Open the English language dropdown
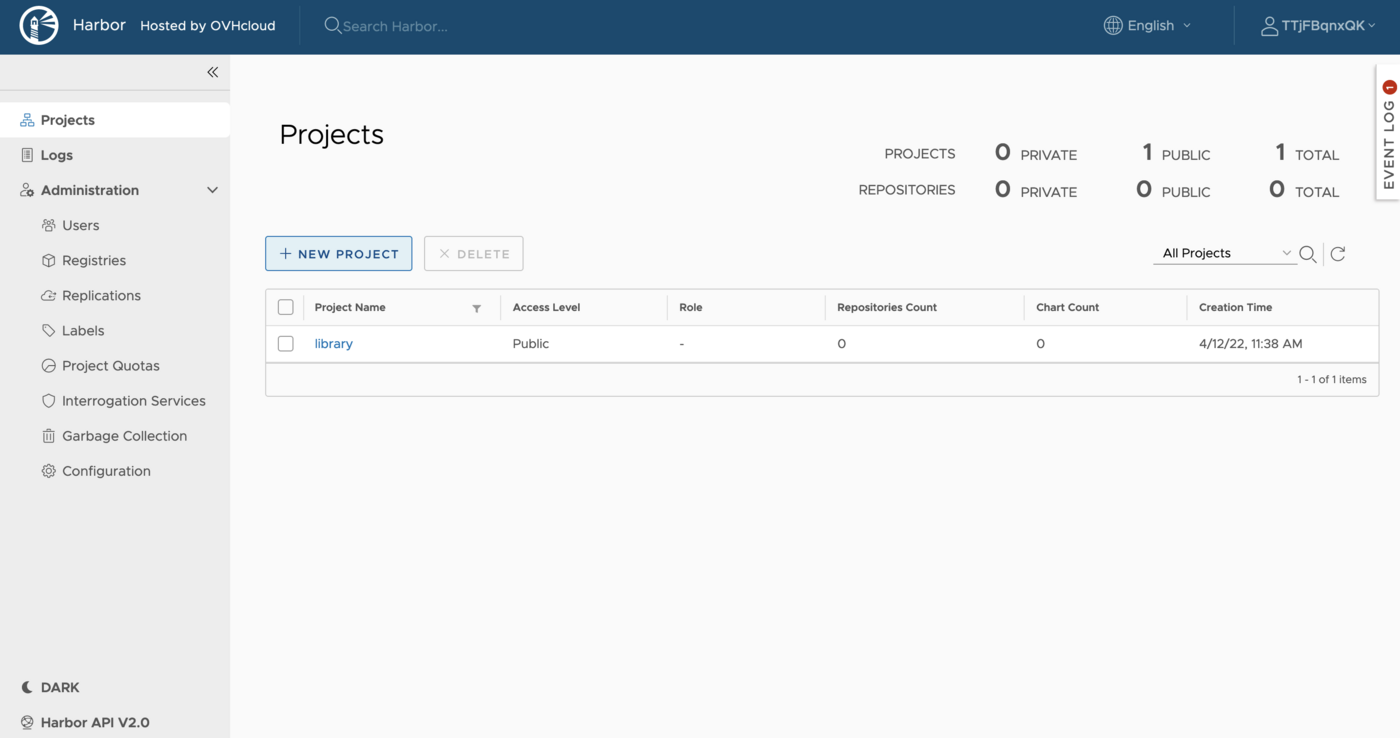 [1146, 25]
